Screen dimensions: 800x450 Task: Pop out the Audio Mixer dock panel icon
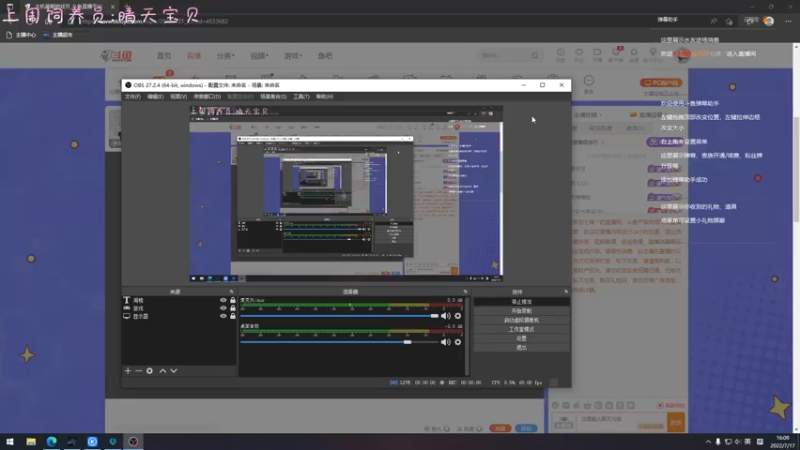[465, 292]
